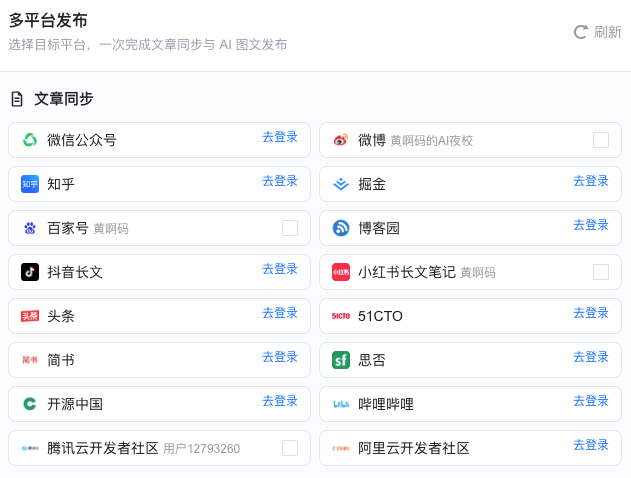Click the 用户12793260 account text
The width and height of the screenshot is (631, 478).
coord(202,449)
